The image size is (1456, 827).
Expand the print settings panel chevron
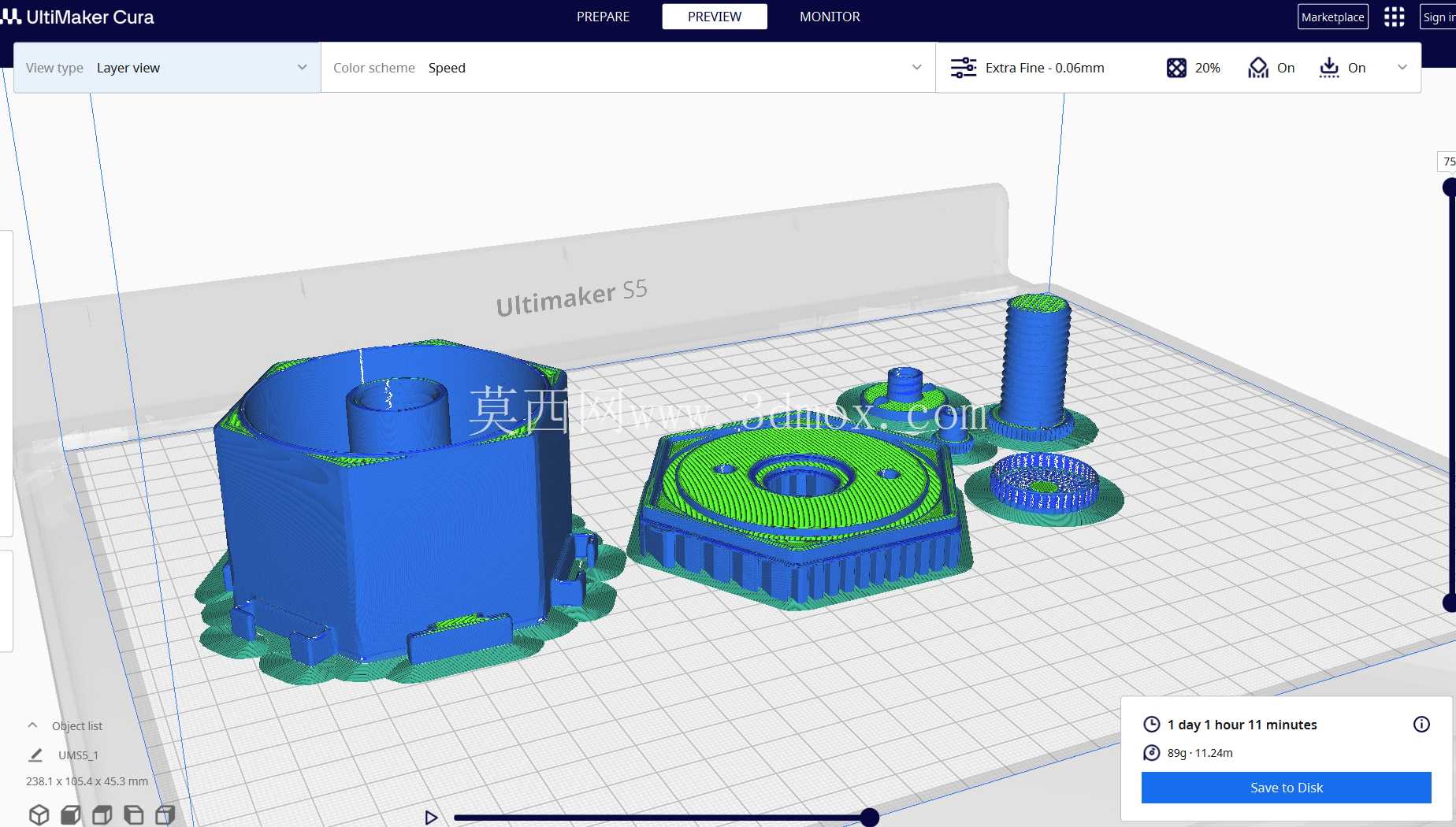tap(1402, 68)
